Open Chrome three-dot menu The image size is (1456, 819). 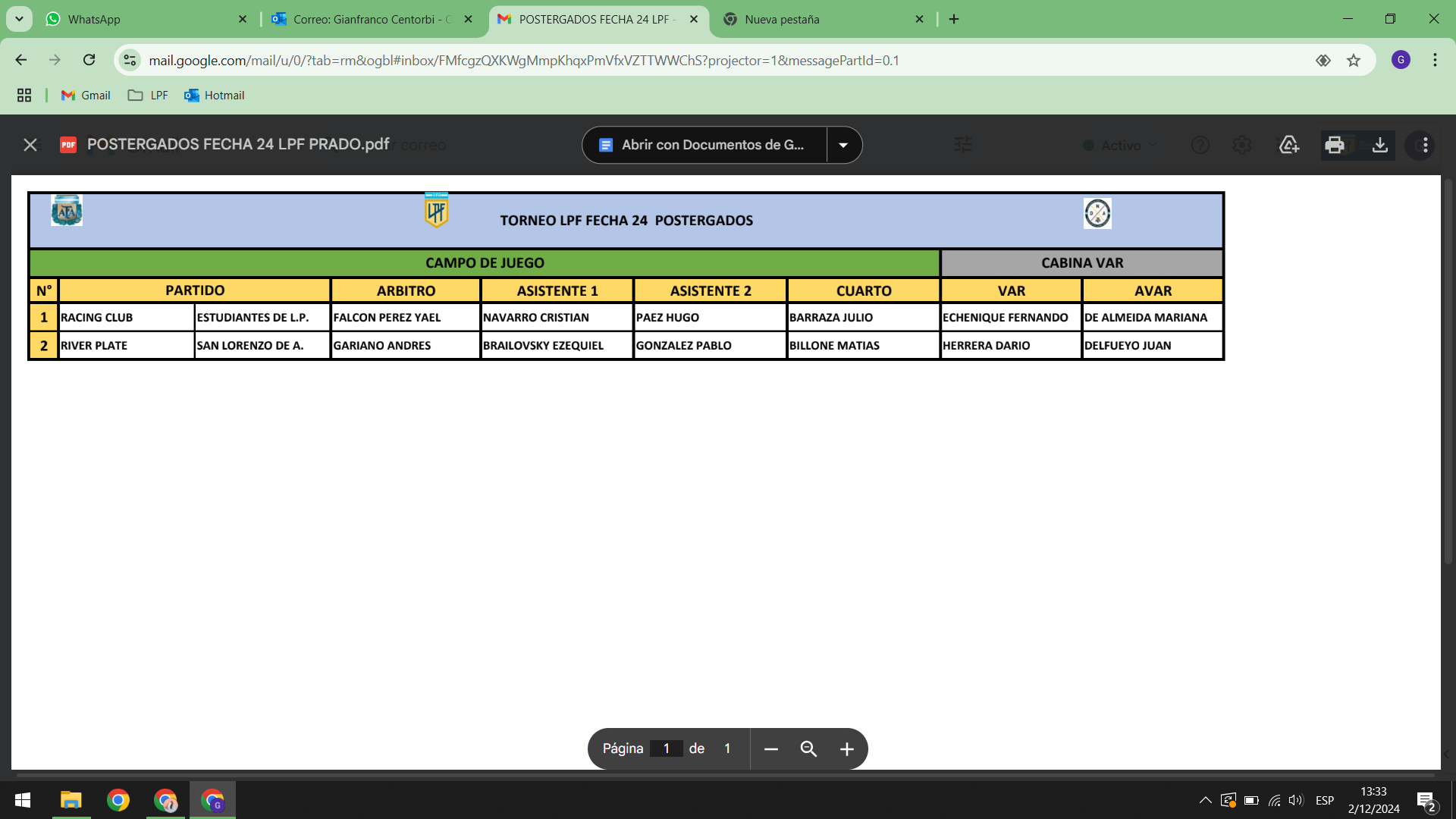tap(1435, 60)
